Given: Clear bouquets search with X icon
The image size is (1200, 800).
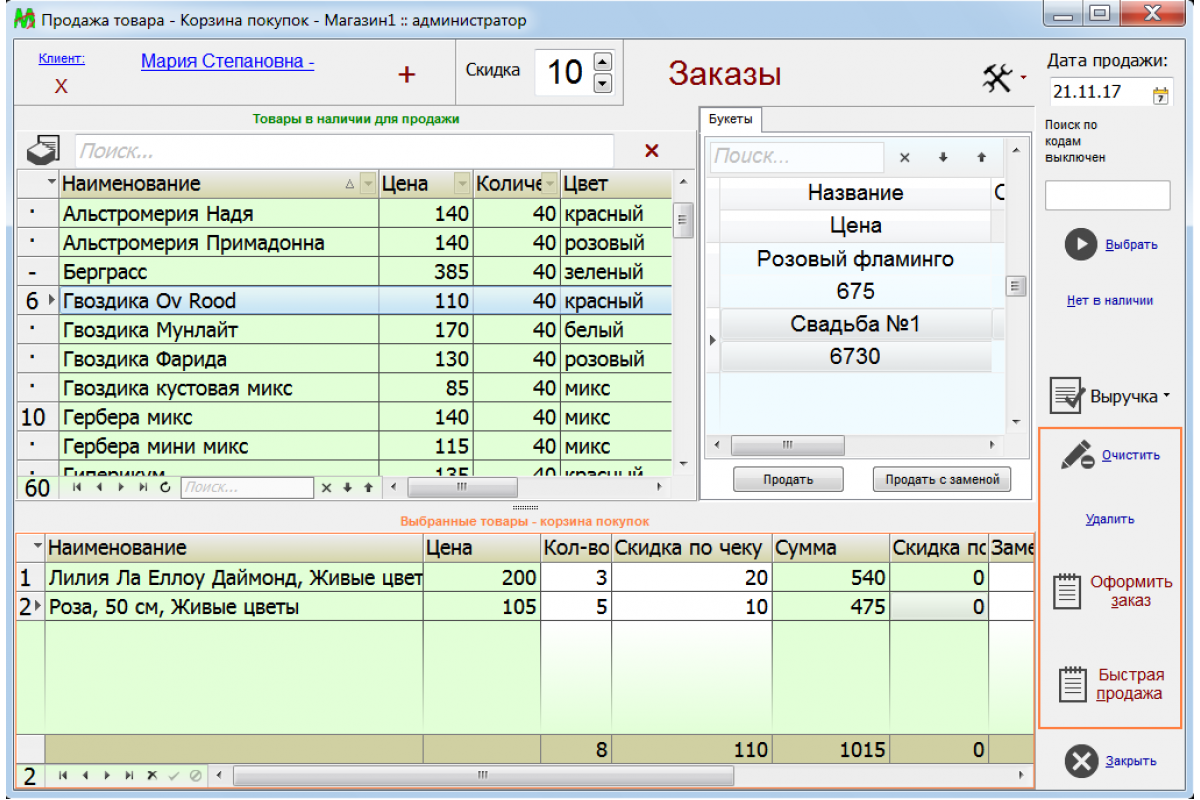Looking at the screenshot, I should click(904, 157).
